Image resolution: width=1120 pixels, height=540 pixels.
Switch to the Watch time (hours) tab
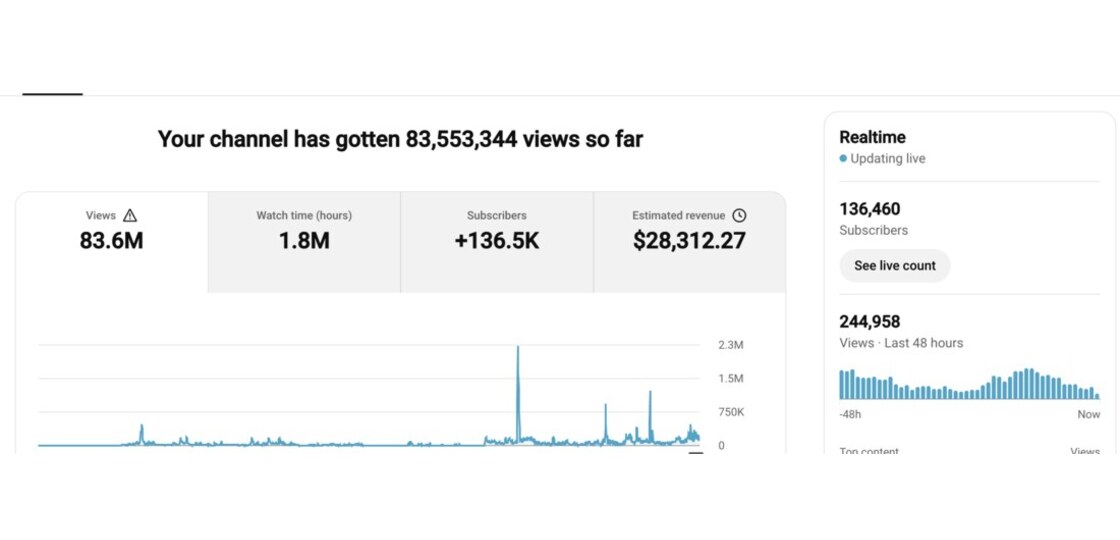[304, 241]
